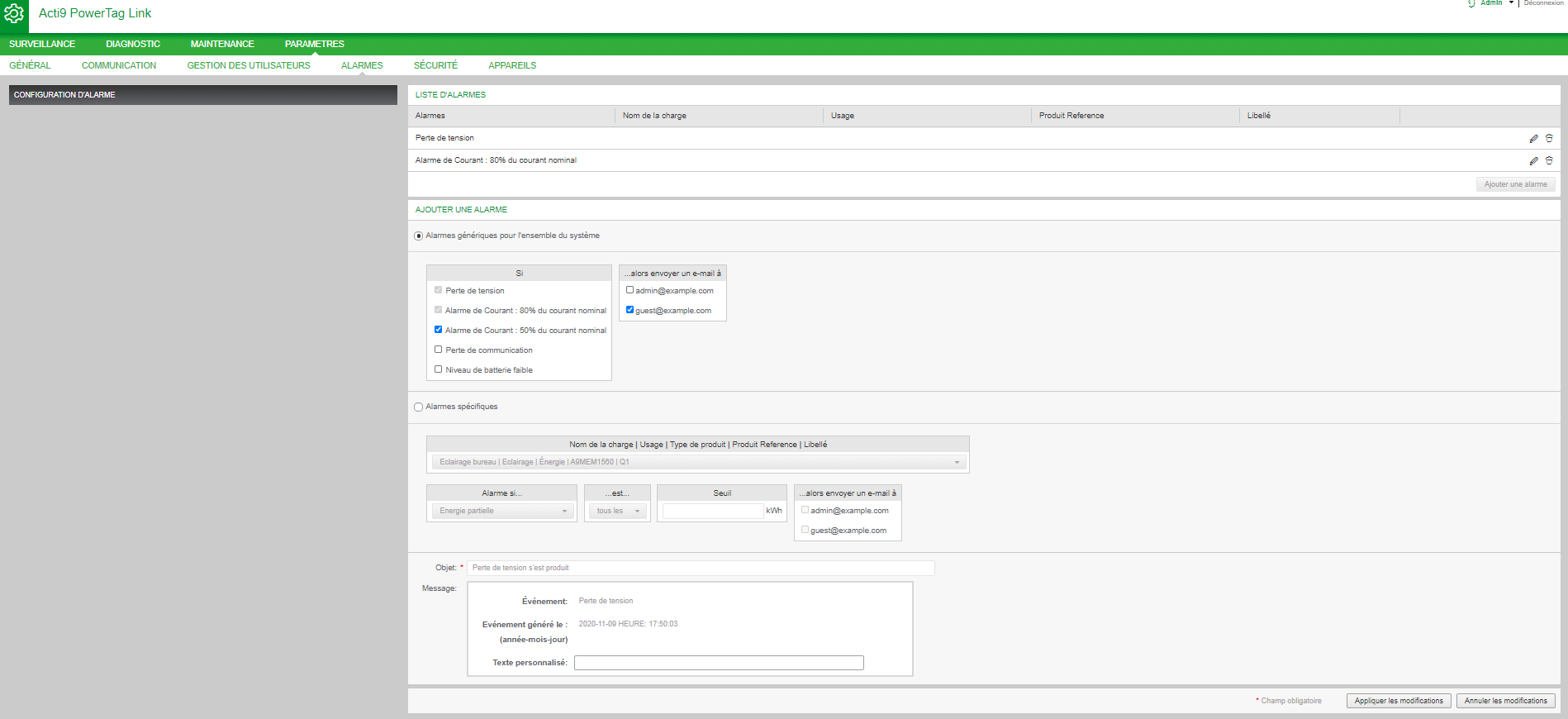Switch to the APPAREILS tab
The image size is (1568, 719).
(x=512, y=65)
